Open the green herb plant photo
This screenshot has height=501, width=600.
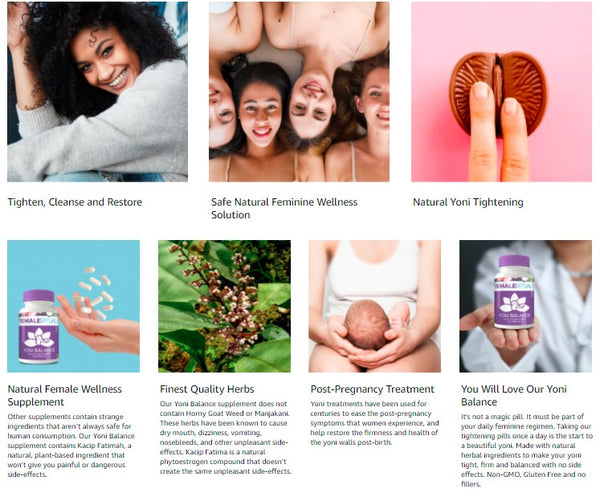pyautogui.click(x=224, y=306)
